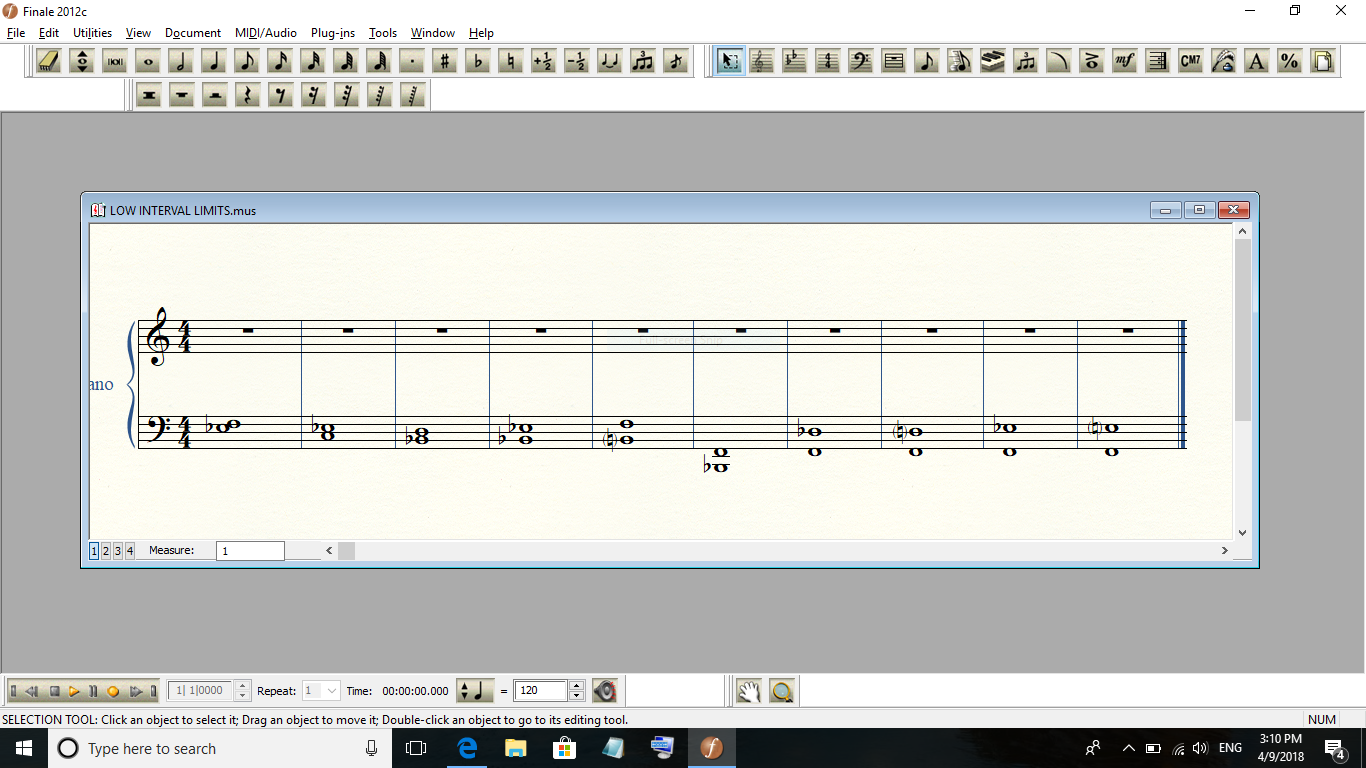1366x768 pixels.
Task: Select the sharp accidental tool
Action: coord(445,61)
